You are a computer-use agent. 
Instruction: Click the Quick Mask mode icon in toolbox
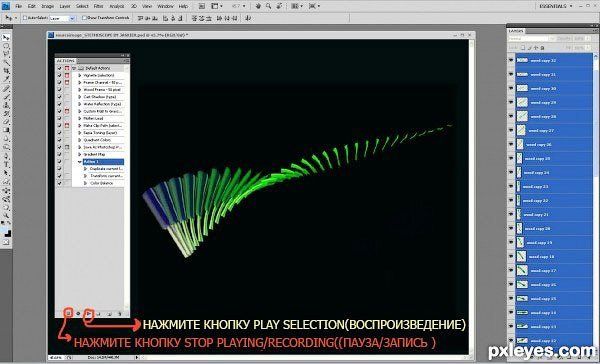point(6,242)
